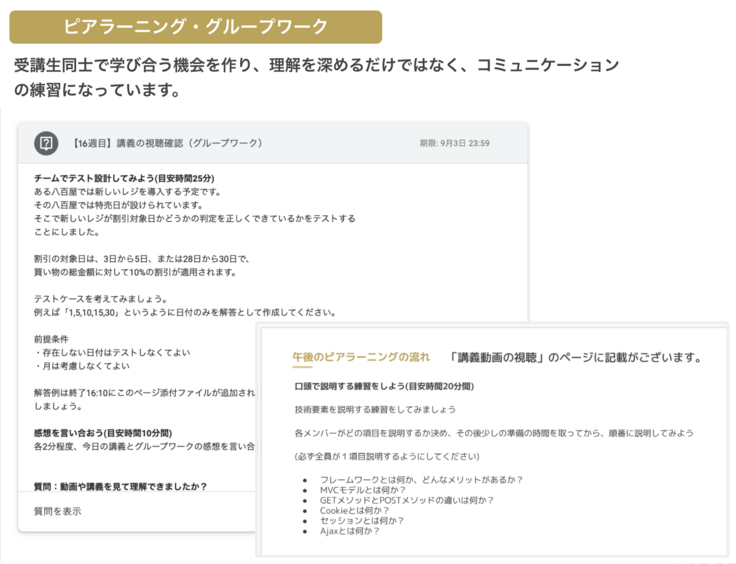The image size is (736, 564).
Task: Click the question icon in the assignment header
Action: pos(46,144)
